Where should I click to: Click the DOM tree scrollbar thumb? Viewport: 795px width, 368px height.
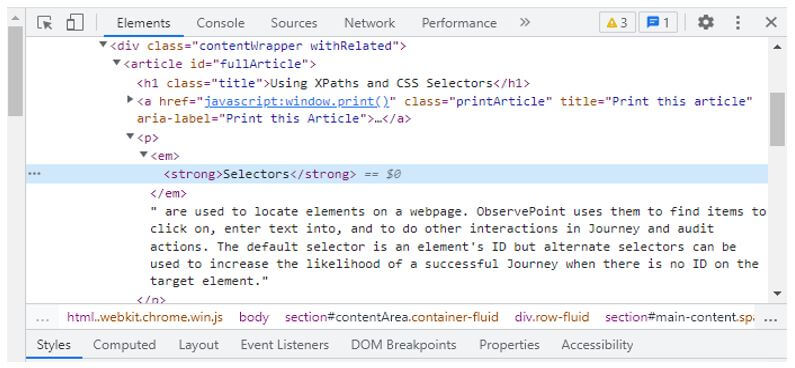(777, 119)
